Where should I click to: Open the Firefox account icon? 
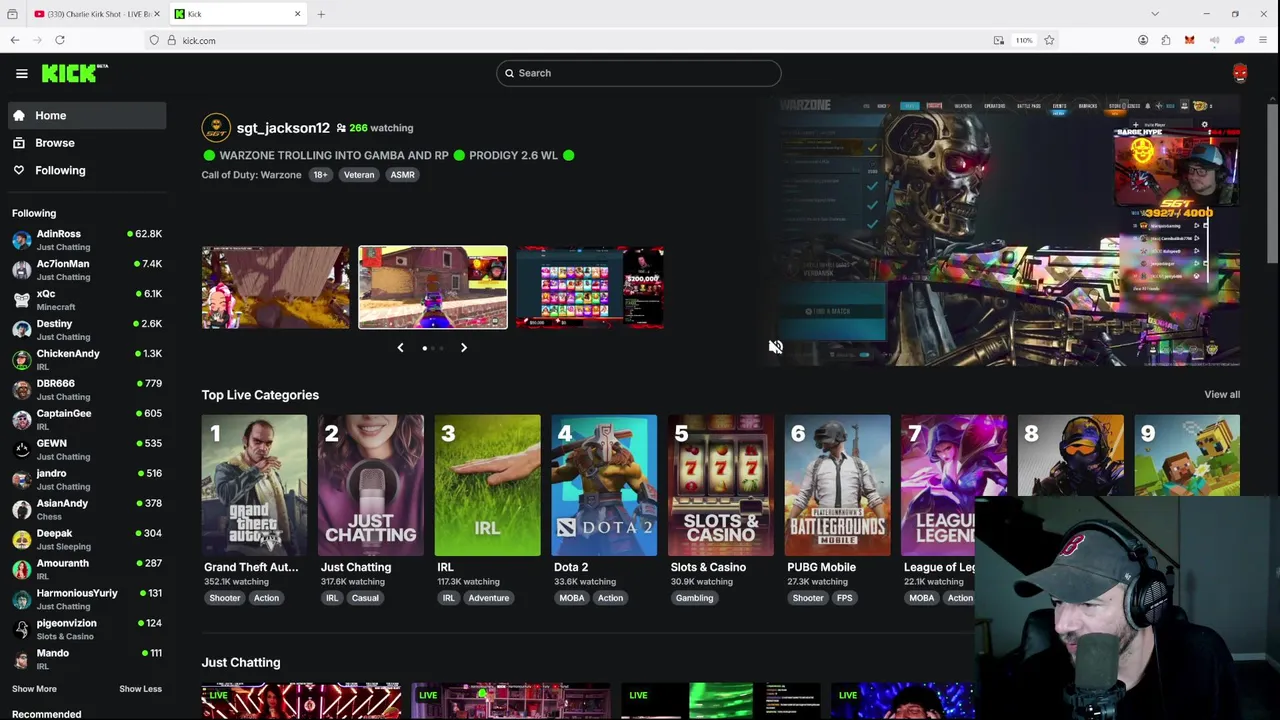[x=1143, y=40]
